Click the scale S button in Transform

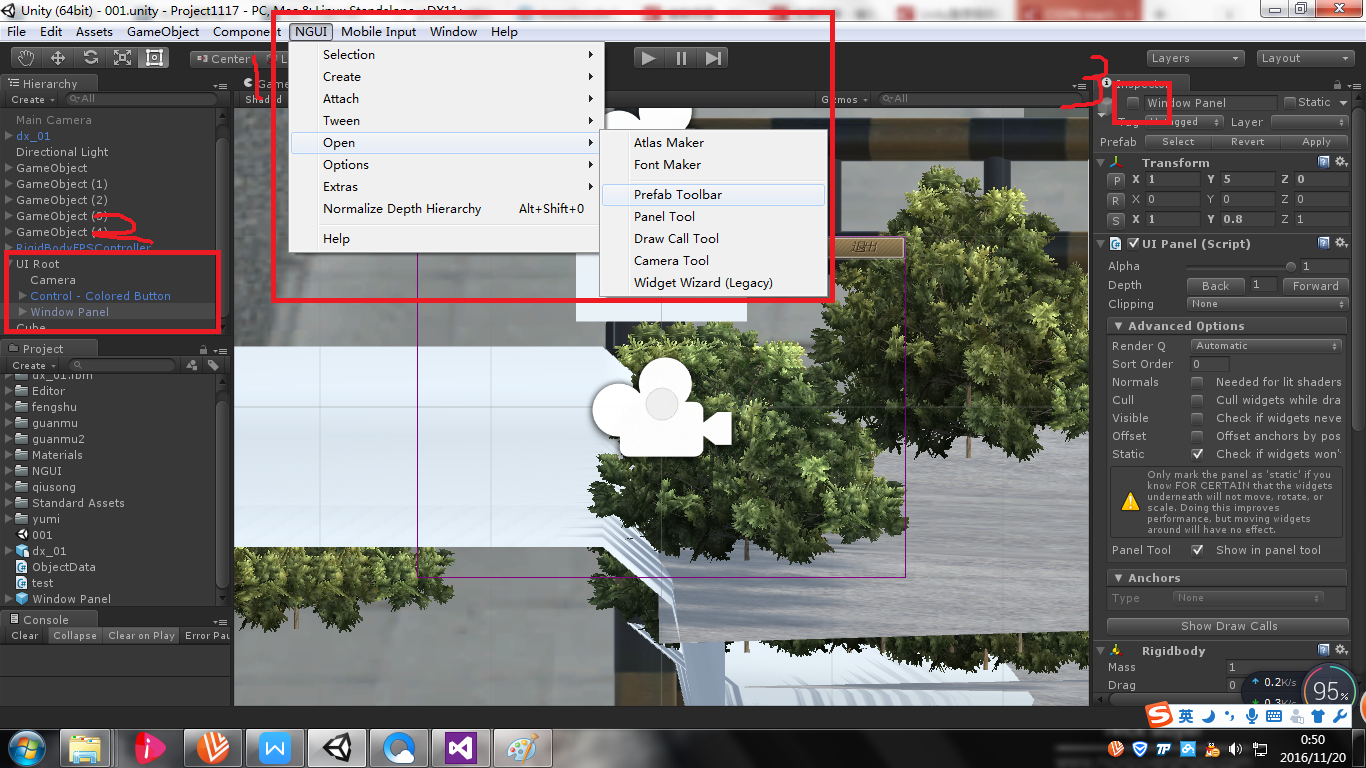pos(1117,220)
